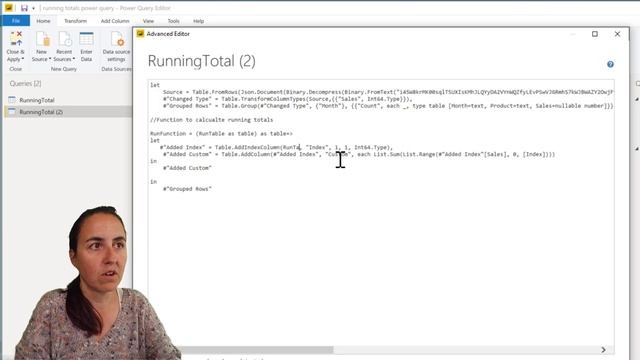640x360 pixels.
Task: Click the Power BI logo icon in title bar
Action: coord(9,8)
